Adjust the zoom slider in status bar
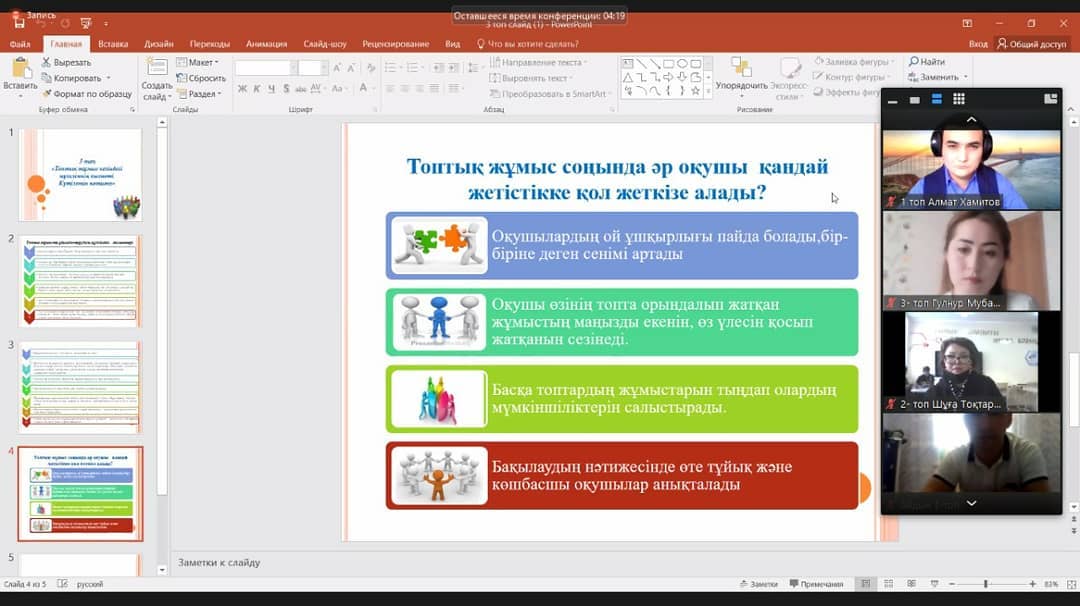1080x606 pixels. (x=986, y=584)
